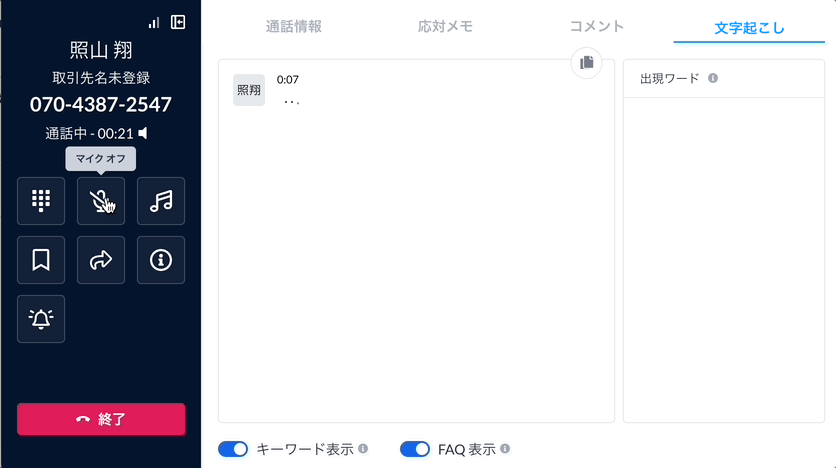Click 通話中 - 00:21 status
Image resolution: width=836 pixels, height=468 pixels.
[89, 133]
